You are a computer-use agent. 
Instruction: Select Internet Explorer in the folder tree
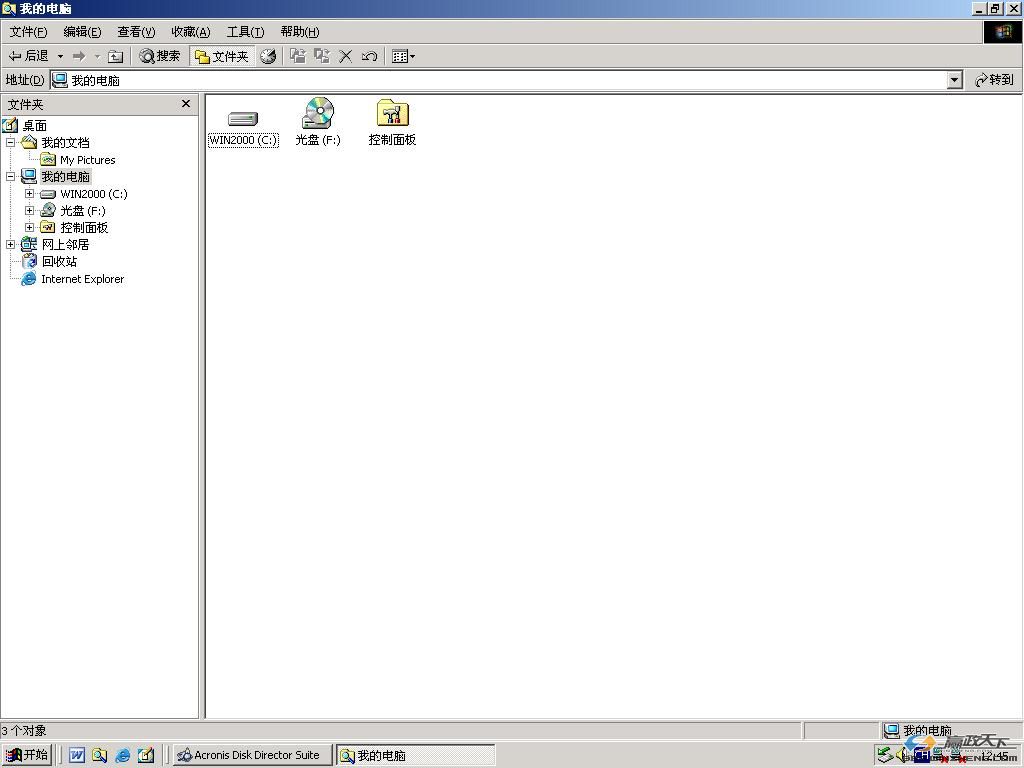pos(82,279)
